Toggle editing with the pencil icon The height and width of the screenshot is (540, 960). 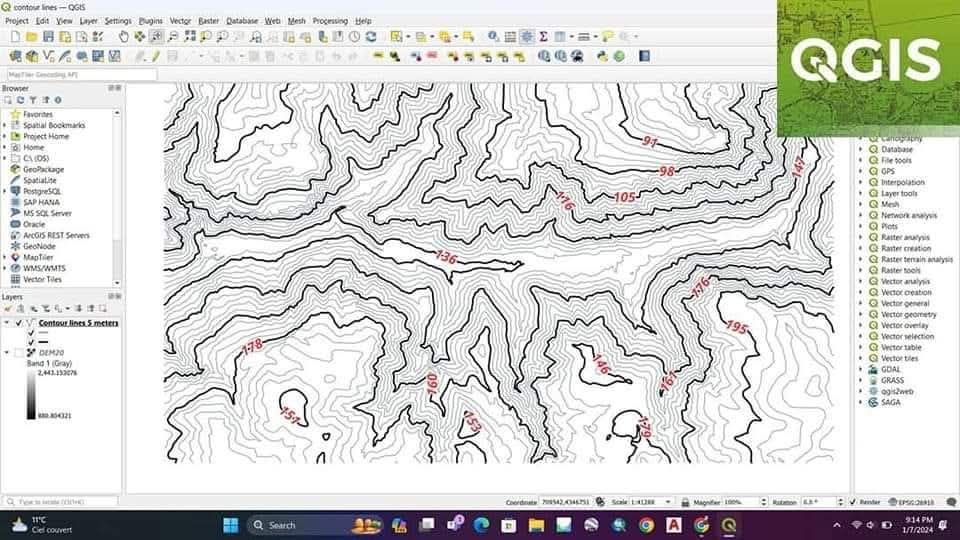pyautogui.click(x=156, y=56)
